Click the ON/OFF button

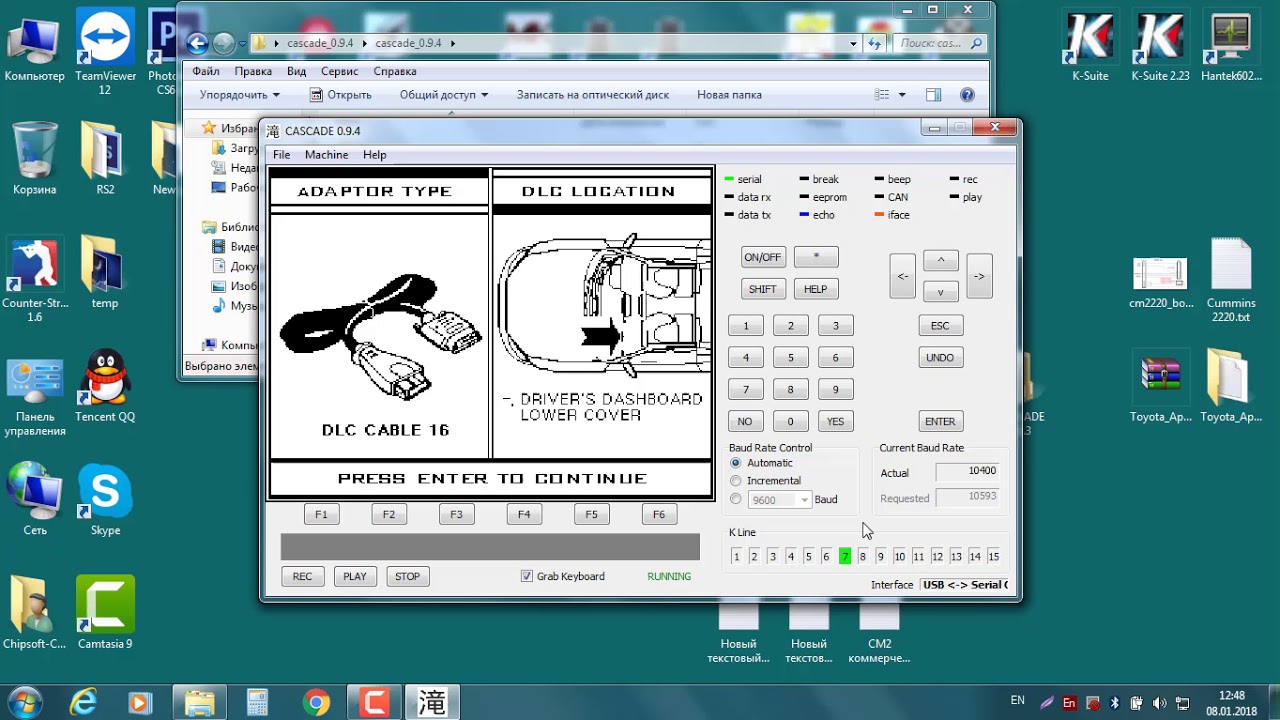(x=762, y=257)
